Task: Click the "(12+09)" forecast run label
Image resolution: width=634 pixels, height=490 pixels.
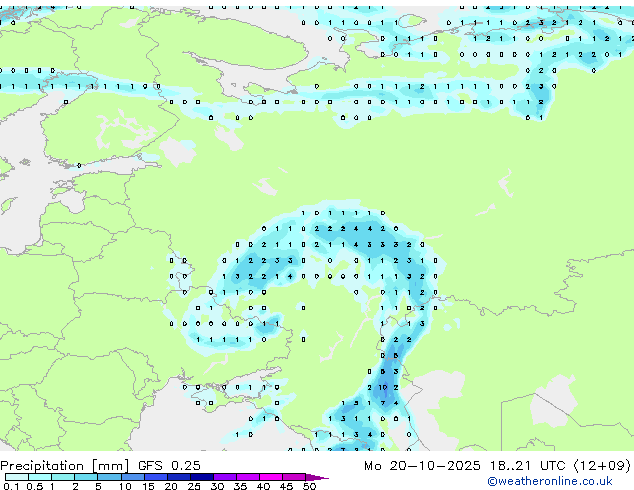Action: (602, 466)
